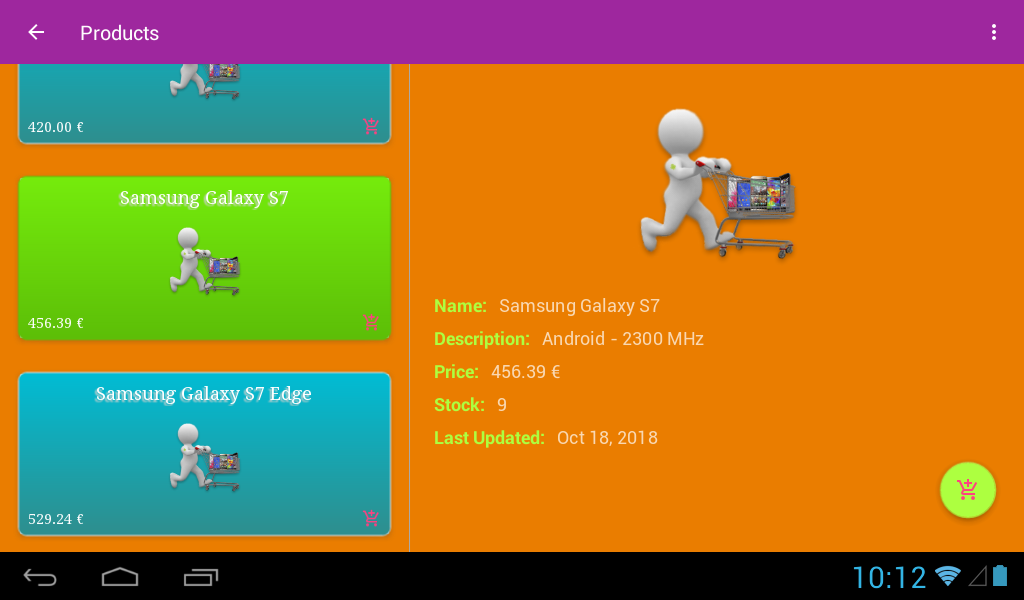1024x600 pixels.
Task: Click the Price: label in details
Action: tap(456, 371)
